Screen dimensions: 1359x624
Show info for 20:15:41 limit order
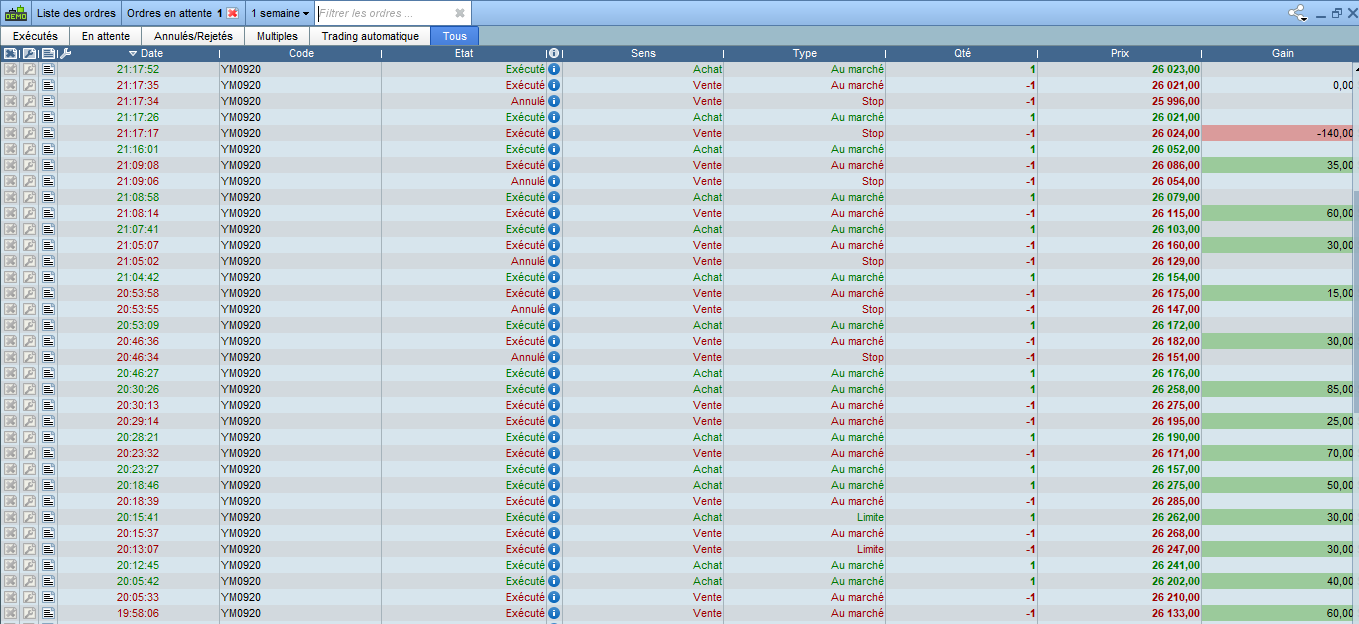[x=554, y=517]
